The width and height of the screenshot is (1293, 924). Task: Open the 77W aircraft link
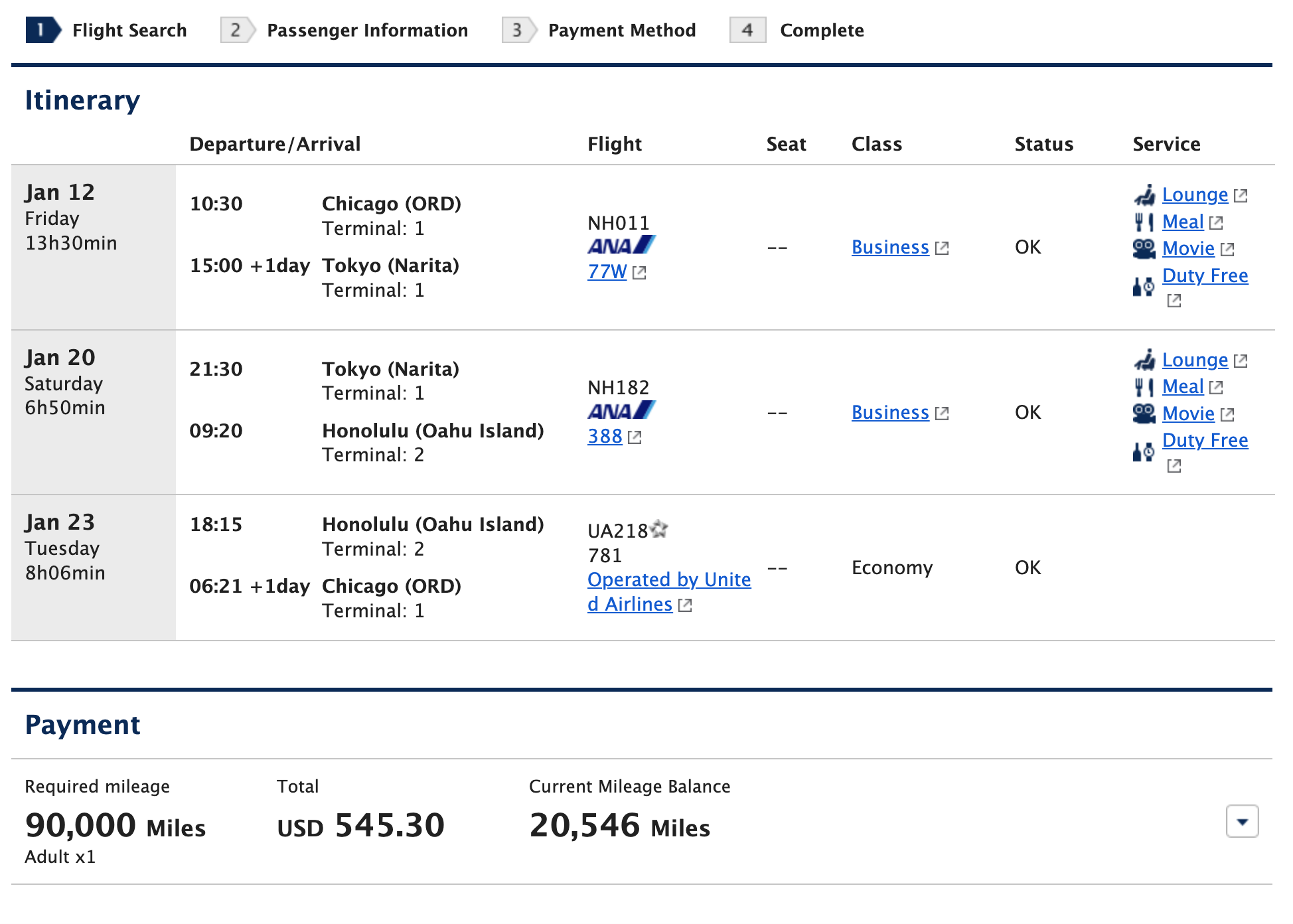[x=607, y=271]
